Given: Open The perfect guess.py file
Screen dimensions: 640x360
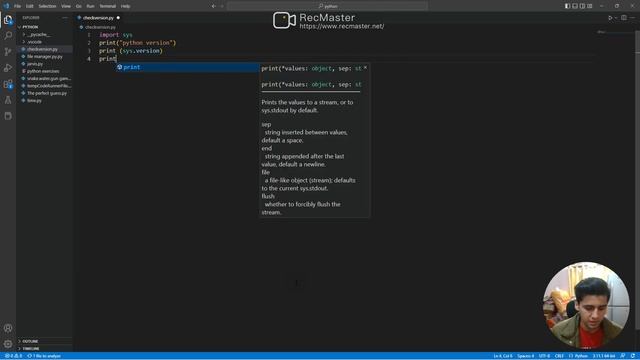Looking at the screenshot, I should [44, 93].
